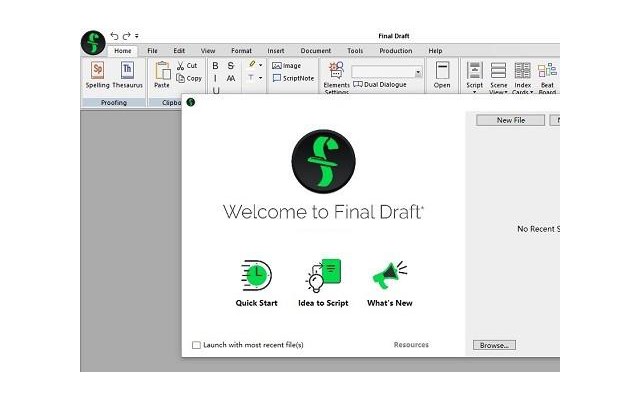Viewport: 640px width, 400px height.
Task: Open the Insert menu
Action: pos(276,51)
